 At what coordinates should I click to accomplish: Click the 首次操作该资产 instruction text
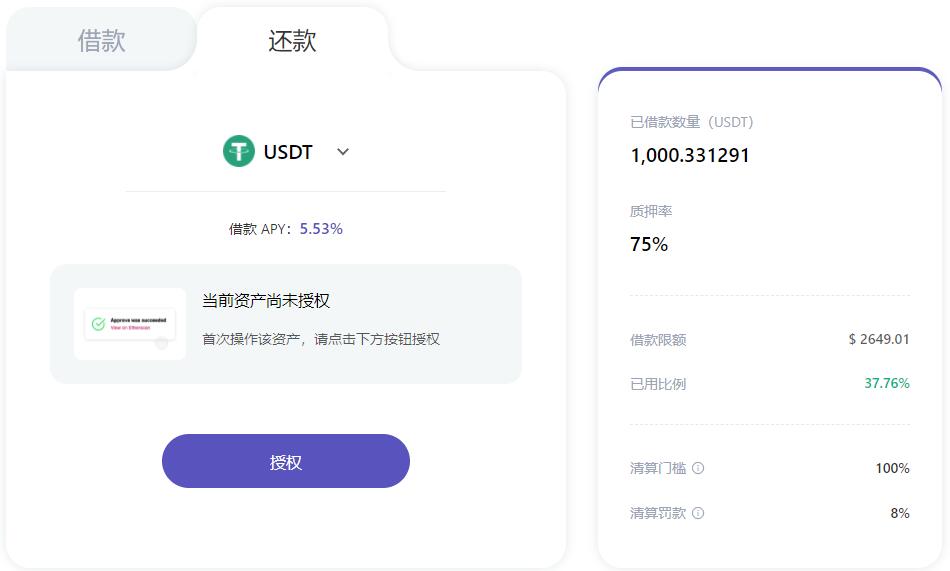[x=321, y=339]
